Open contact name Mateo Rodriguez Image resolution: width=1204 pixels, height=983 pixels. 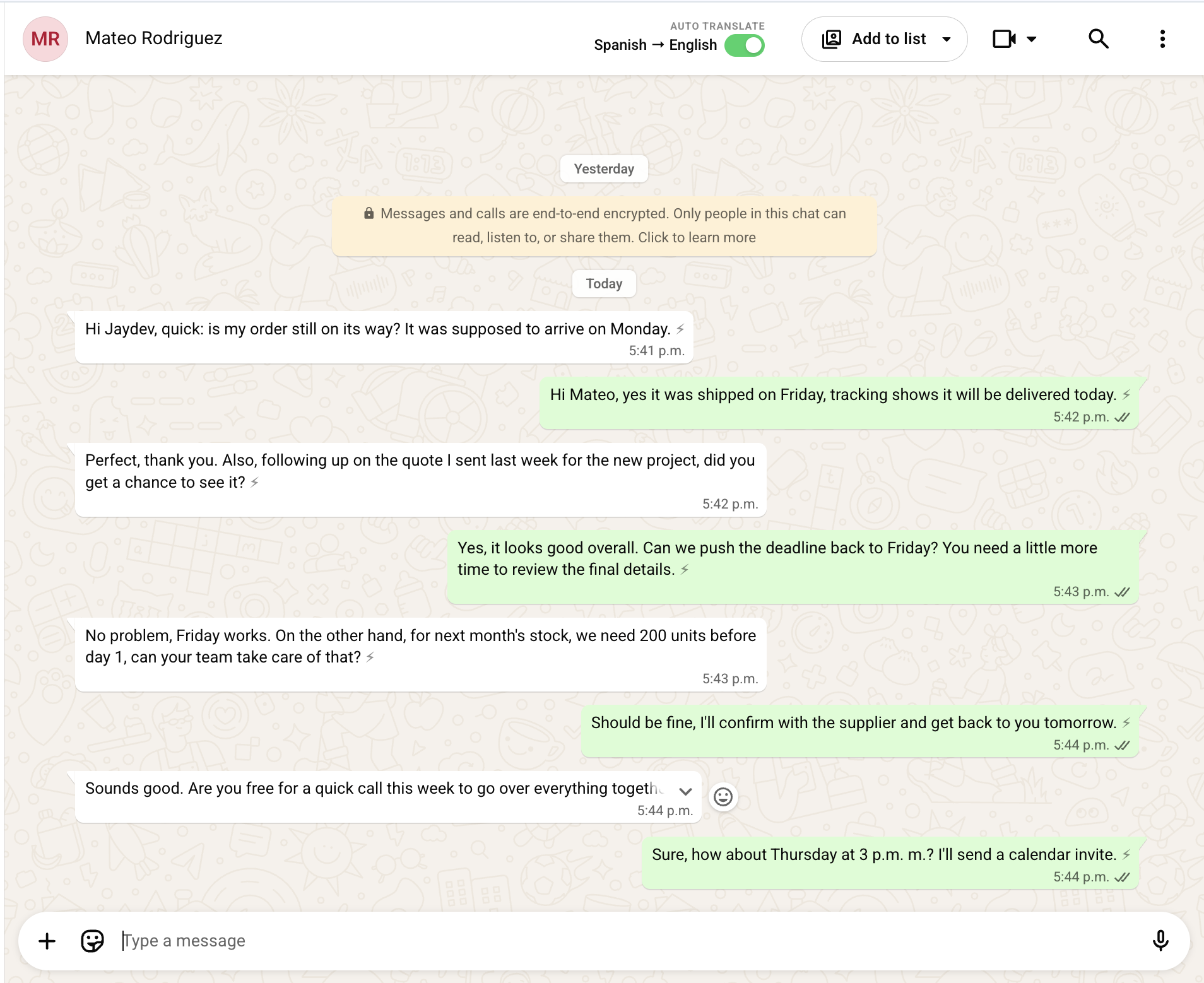pyautogui.click(x=154, y=38)
